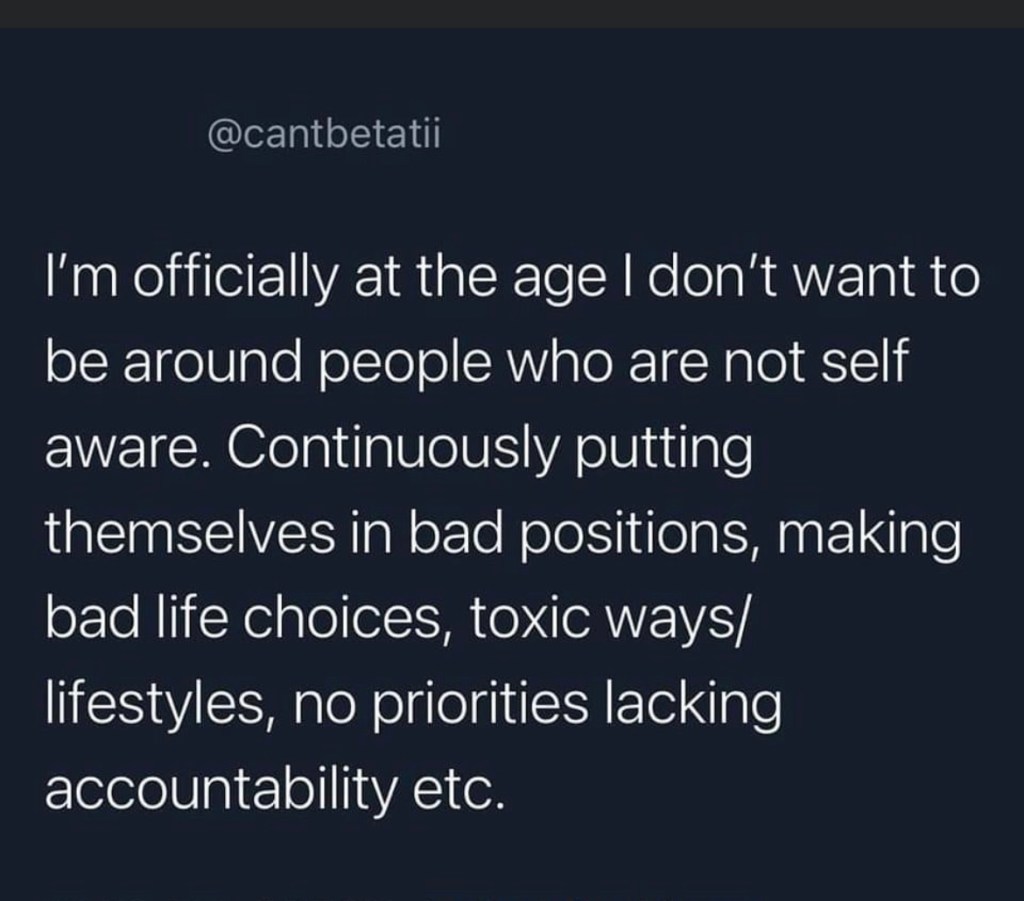Select the word "Continuously" in the tweet

(386, 446)
